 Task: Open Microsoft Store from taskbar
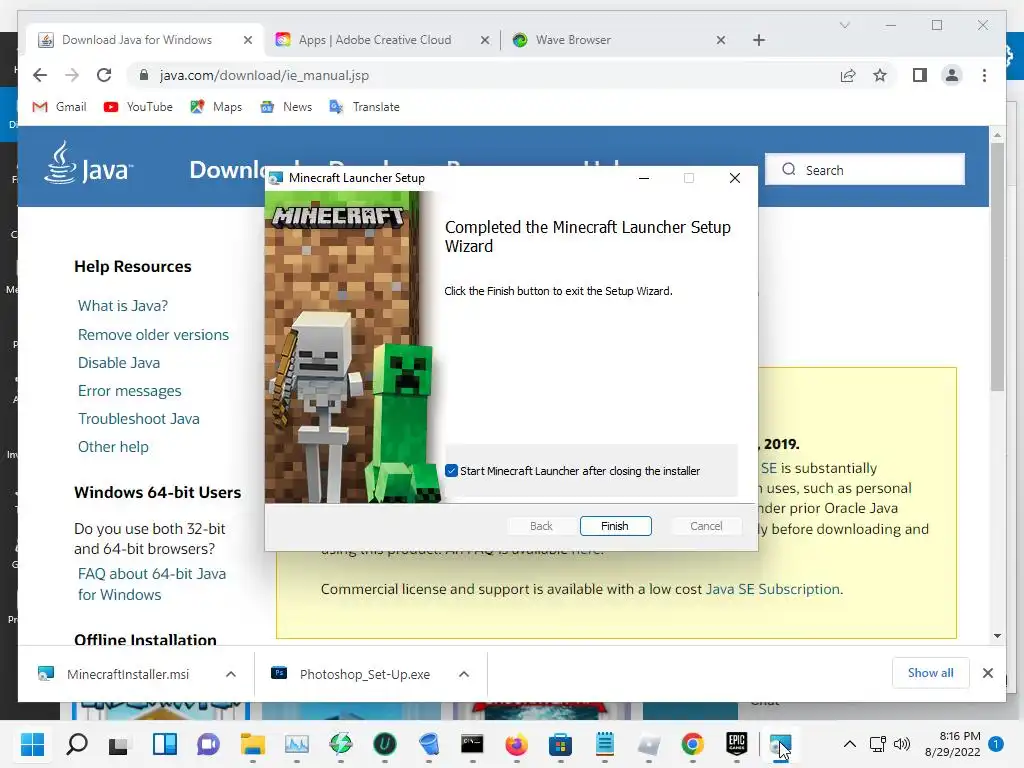pos(560,744)
